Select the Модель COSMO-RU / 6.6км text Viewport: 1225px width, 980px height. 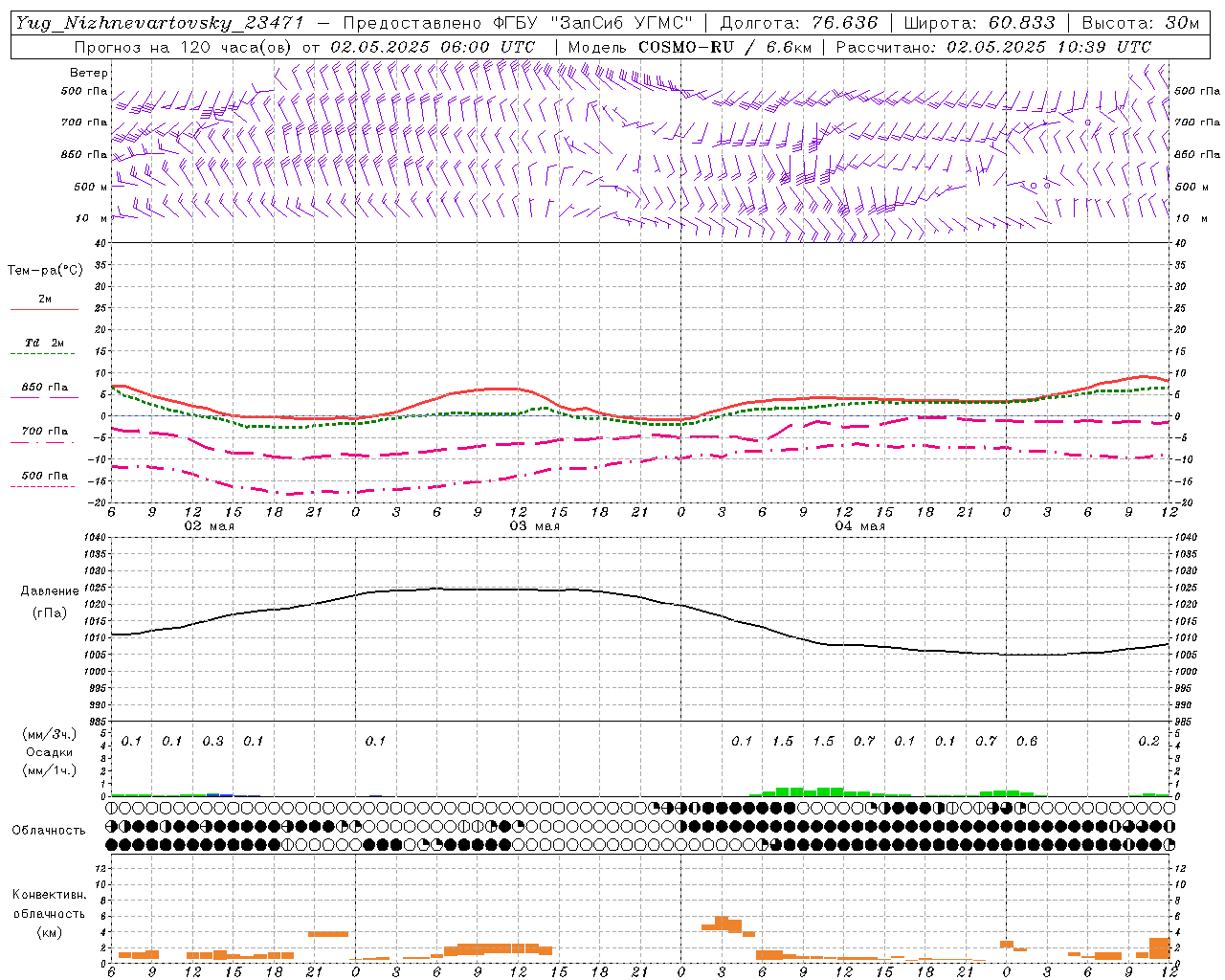point(689,47)
